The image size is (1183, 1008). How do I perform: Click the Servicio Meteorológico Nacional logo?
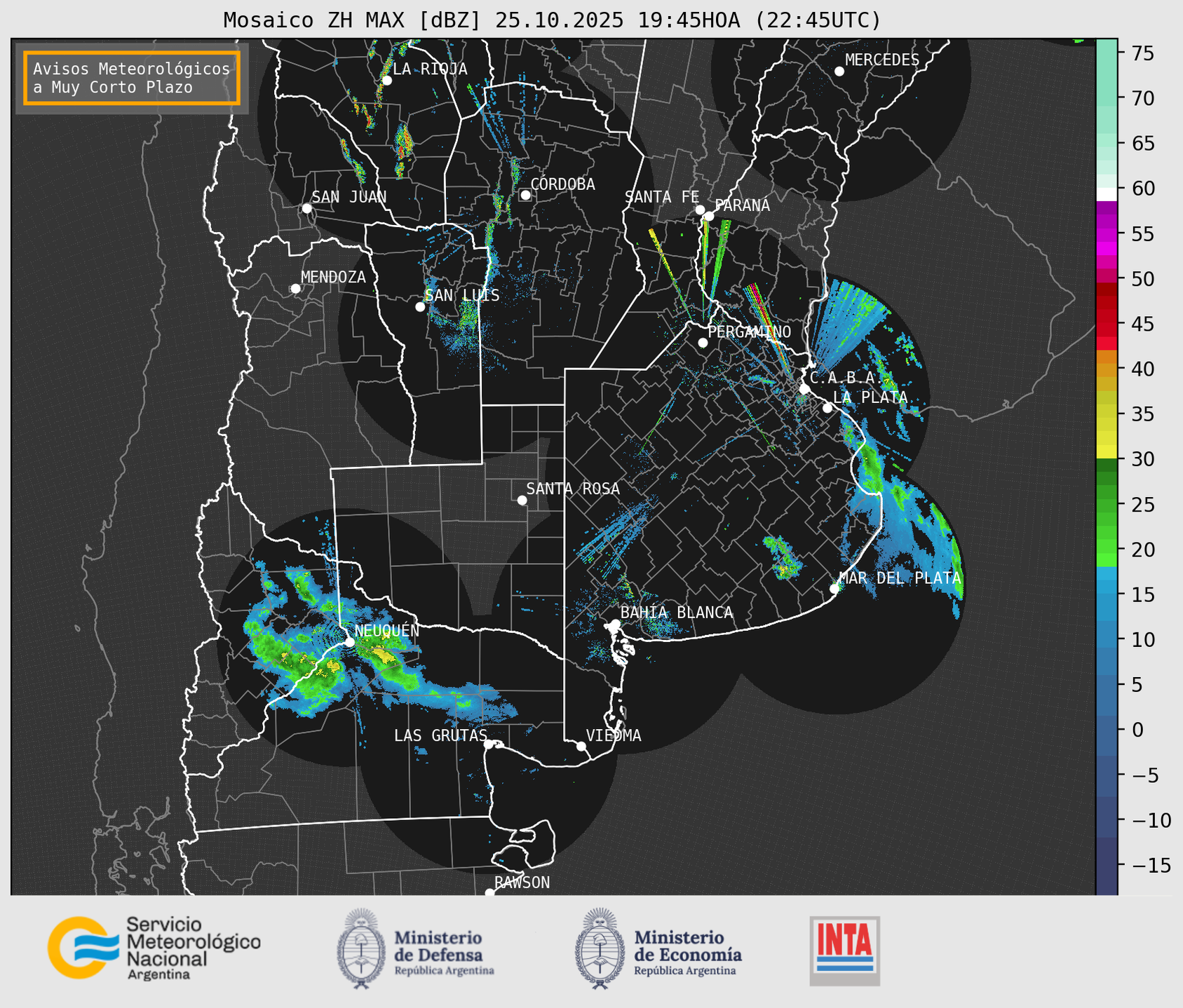point(154,948)
